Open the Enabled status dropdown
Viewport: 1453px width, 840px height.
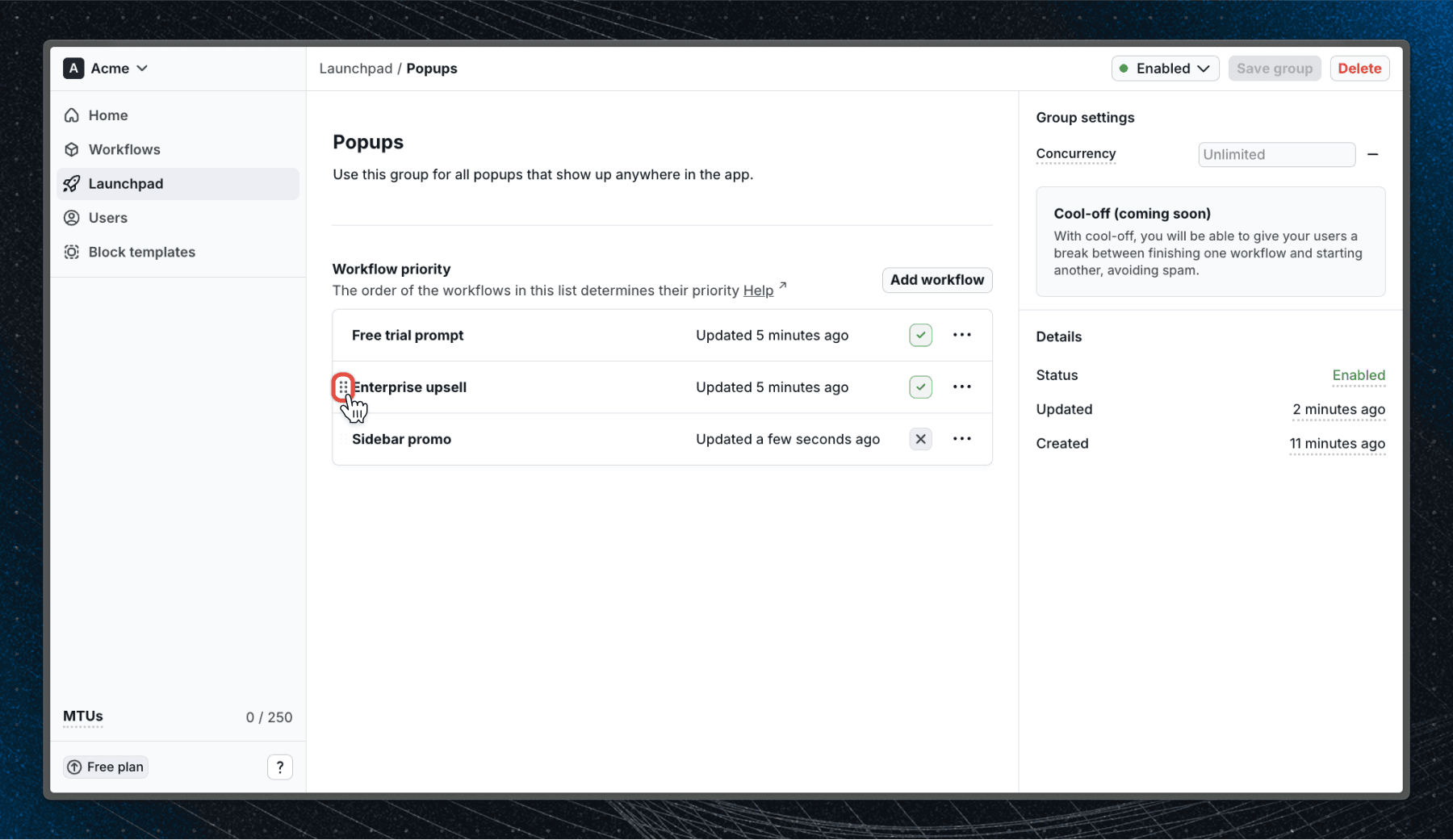tap(1165, 69)
